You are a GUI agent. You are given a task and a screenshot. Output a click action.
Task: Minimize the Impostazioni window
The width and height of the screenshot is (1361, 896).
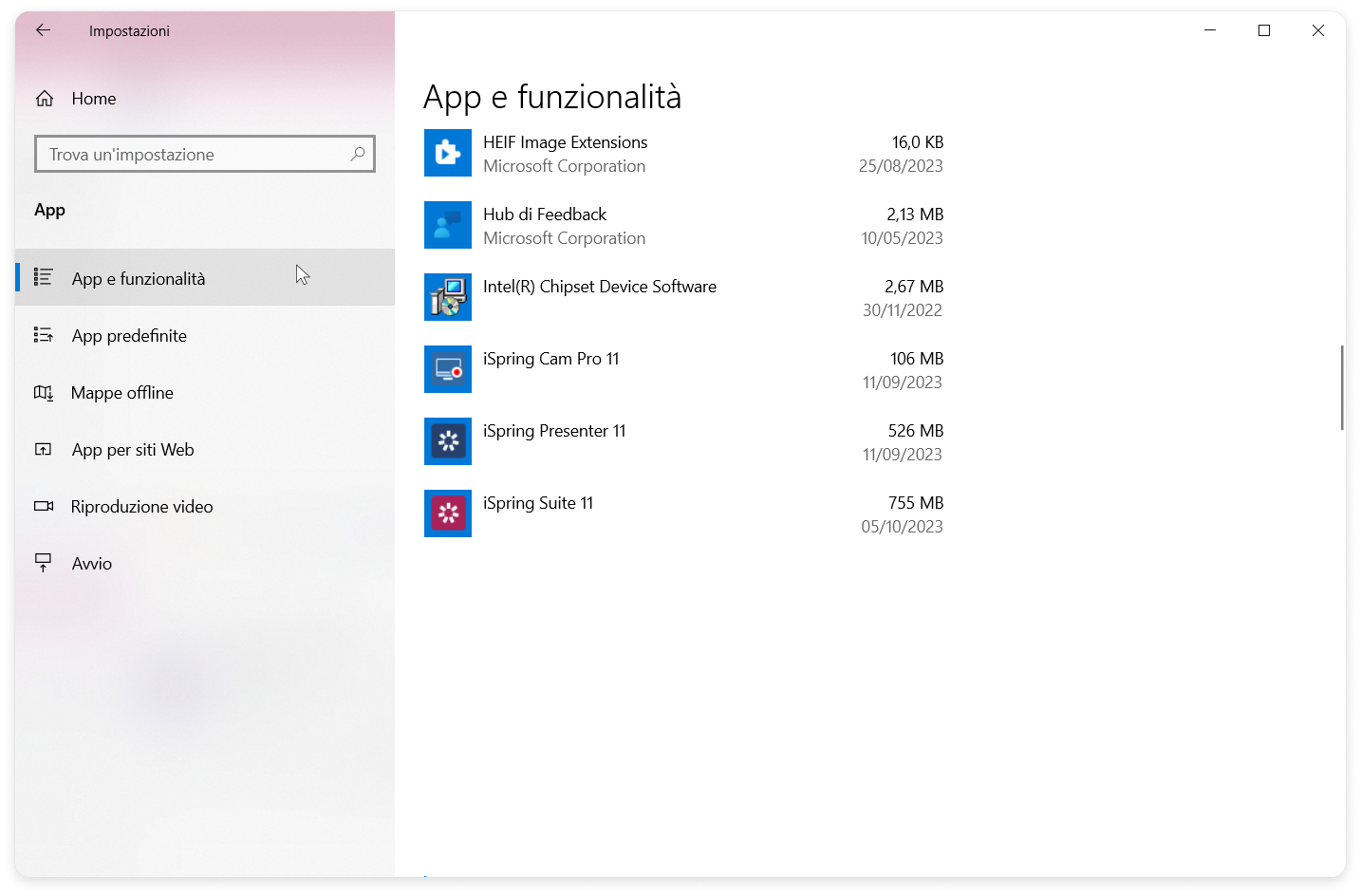click(1210, 30)
